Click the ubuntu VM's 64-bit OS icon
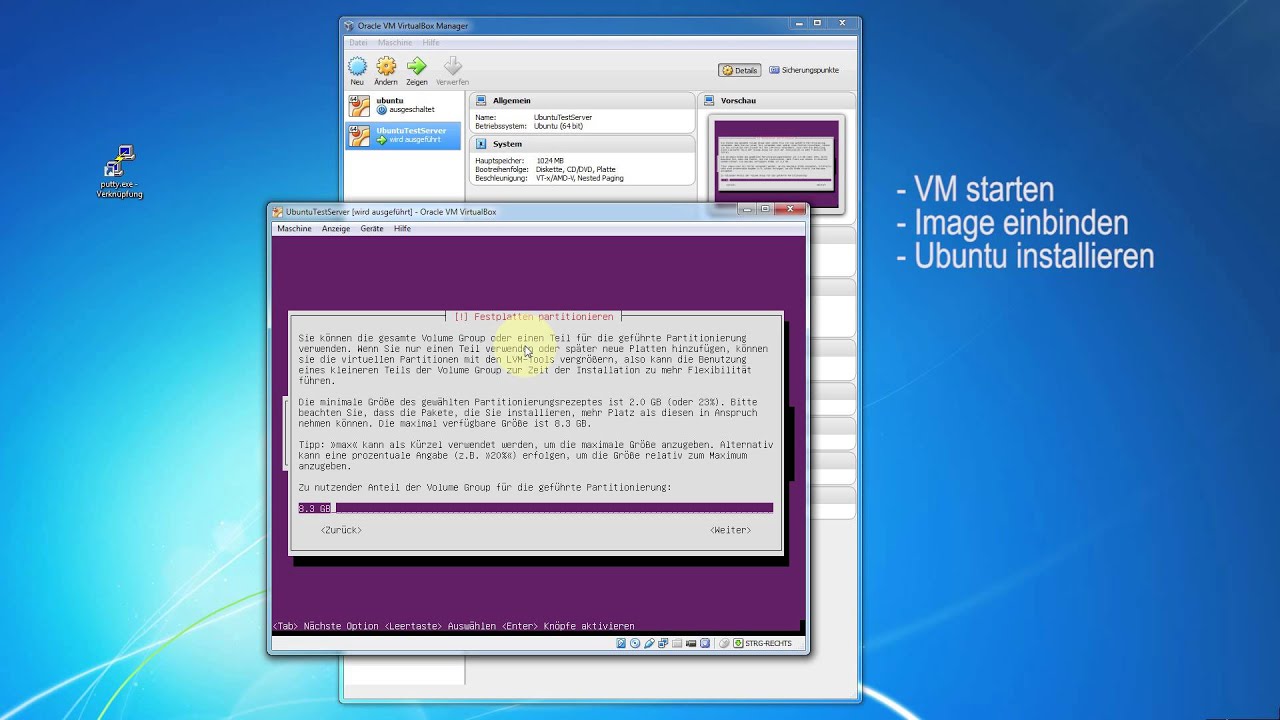 coord(359,105)
